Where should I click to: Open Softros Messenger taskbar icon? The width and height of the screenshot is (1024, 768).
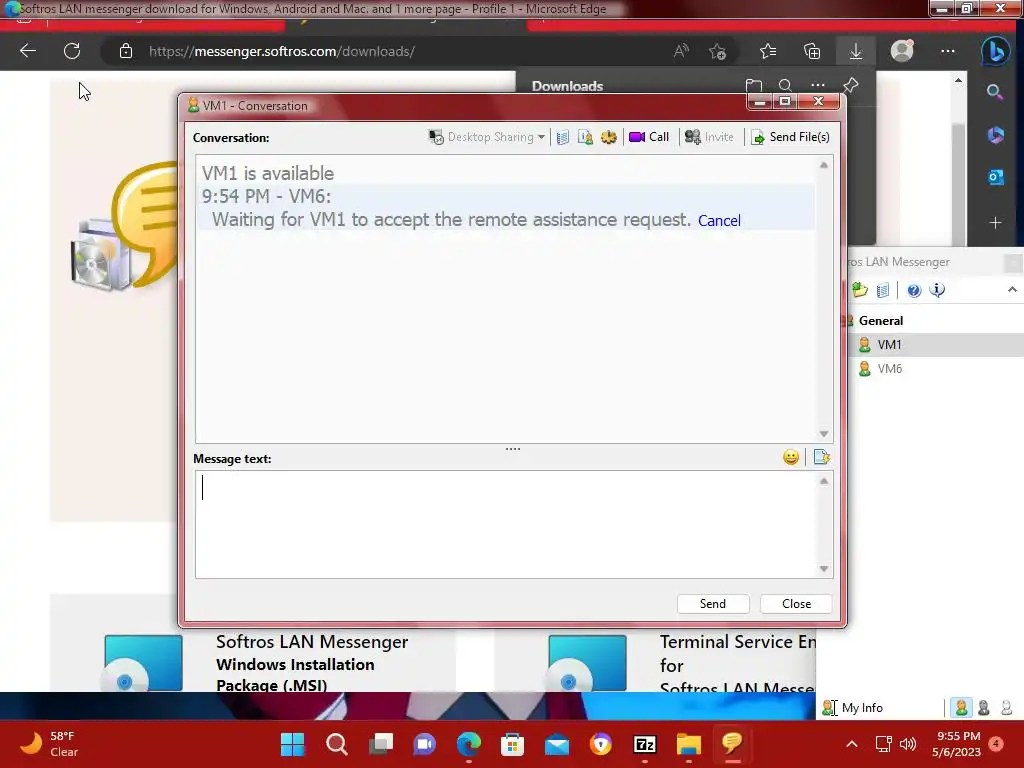click(x=732, y=743)
